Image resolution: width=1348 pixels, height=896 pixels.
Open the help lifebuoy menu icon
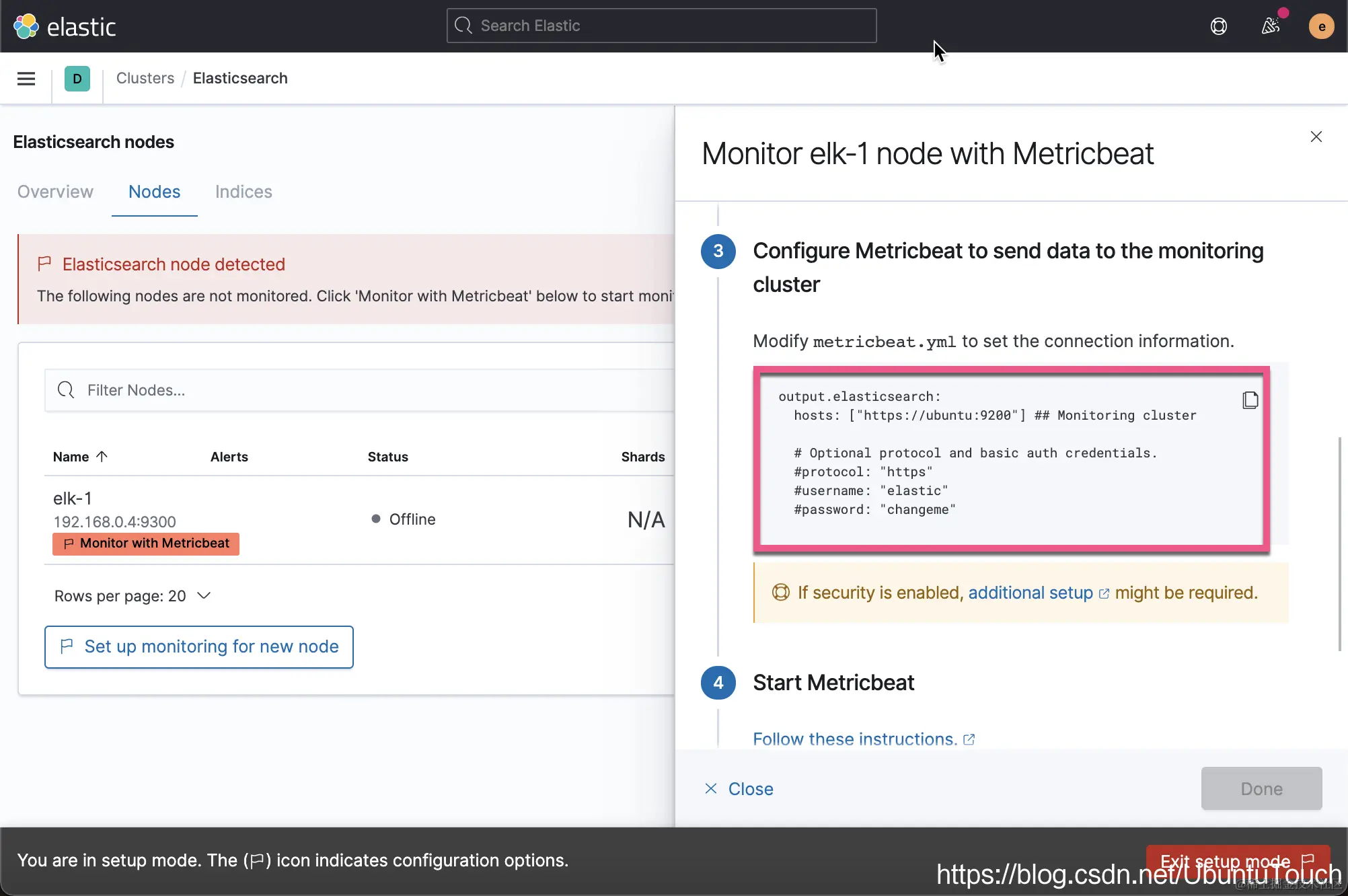(1218, 26)
